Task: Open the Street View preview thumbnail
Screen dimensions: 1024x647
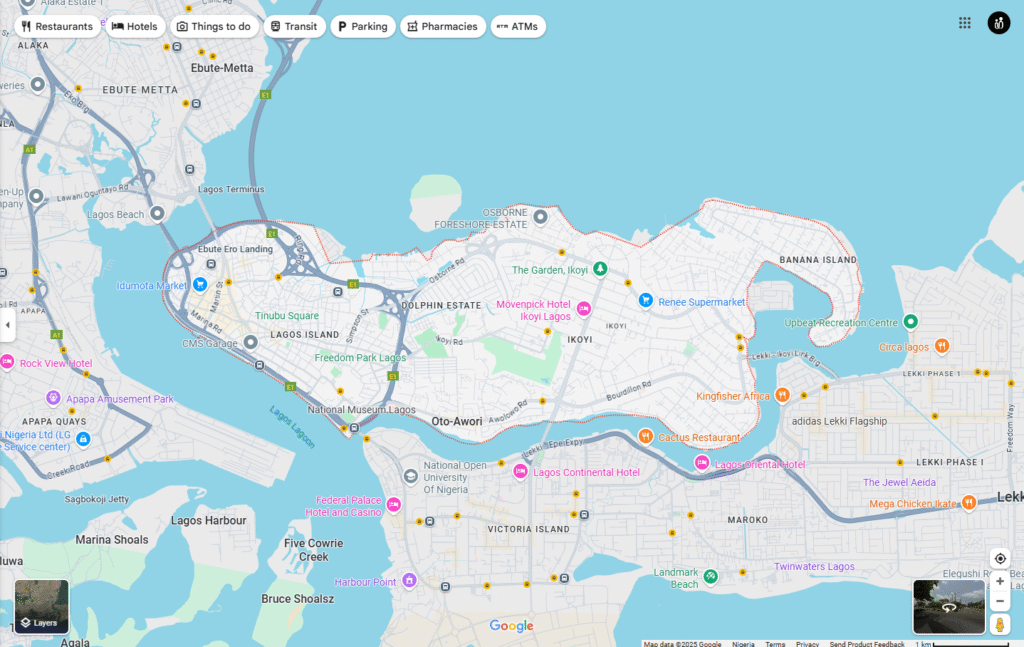Action: (x=949, y=607)
